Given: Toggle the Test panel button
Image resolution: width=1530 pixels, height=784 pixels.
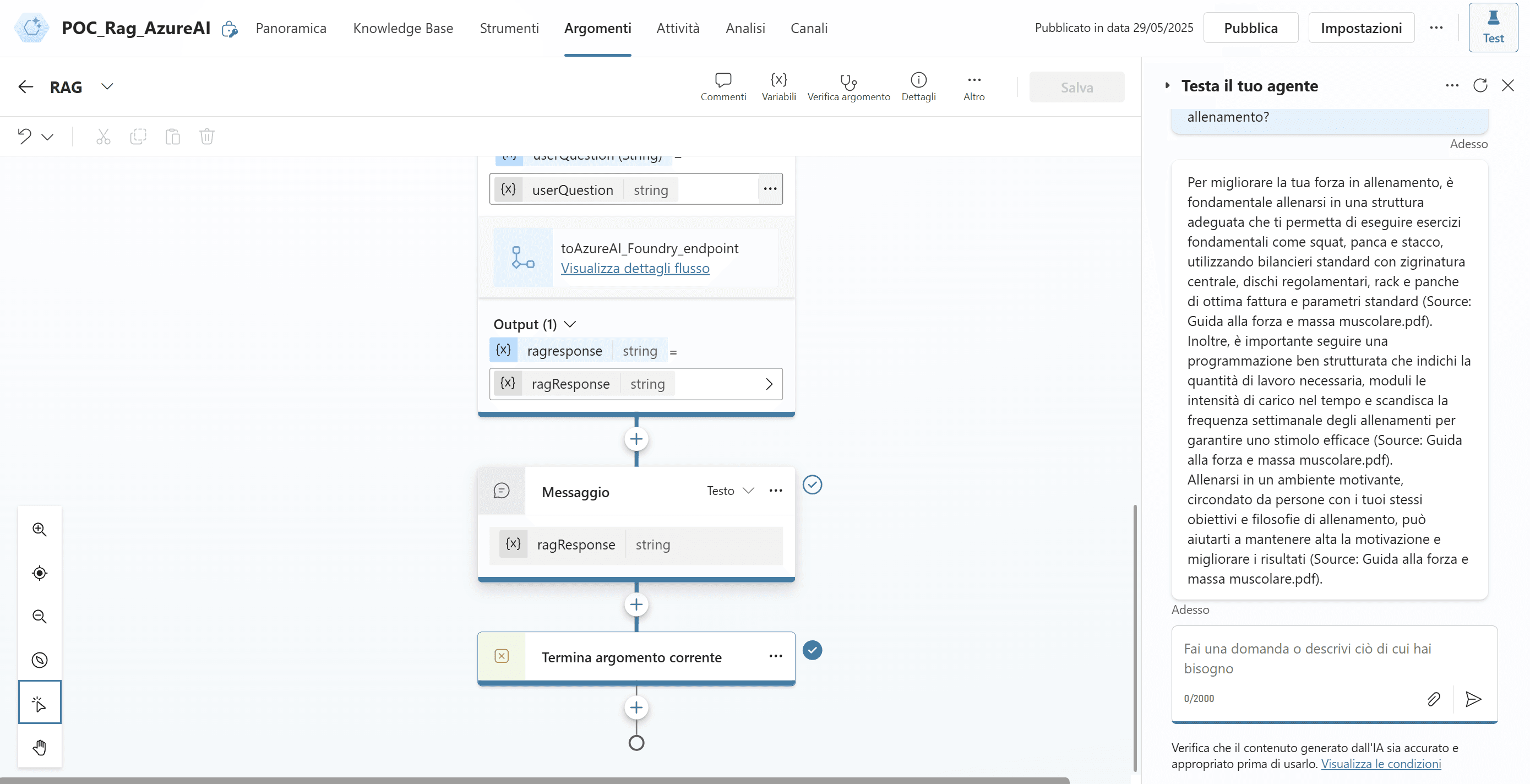Looking at the screenshot, I should click(x=1493, y=28).
